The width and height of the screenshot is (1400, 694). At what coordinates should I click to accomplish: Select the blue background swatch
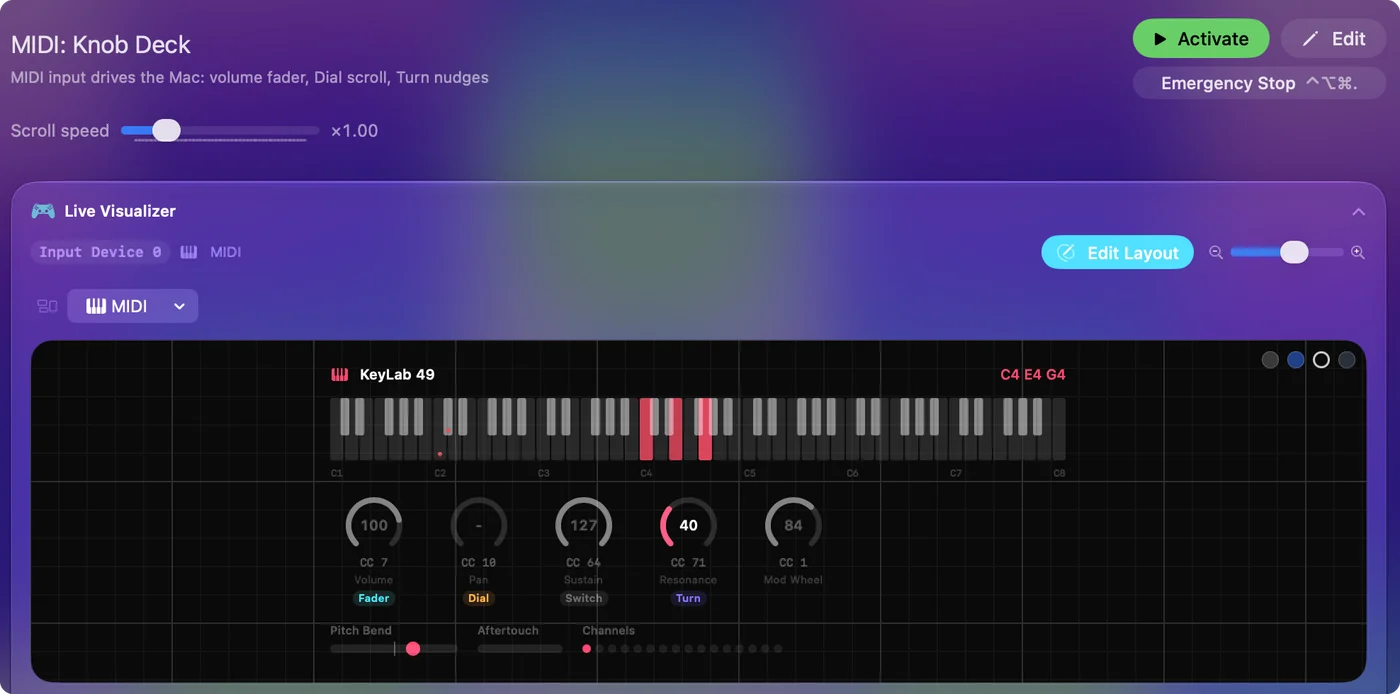[1296, 360]
